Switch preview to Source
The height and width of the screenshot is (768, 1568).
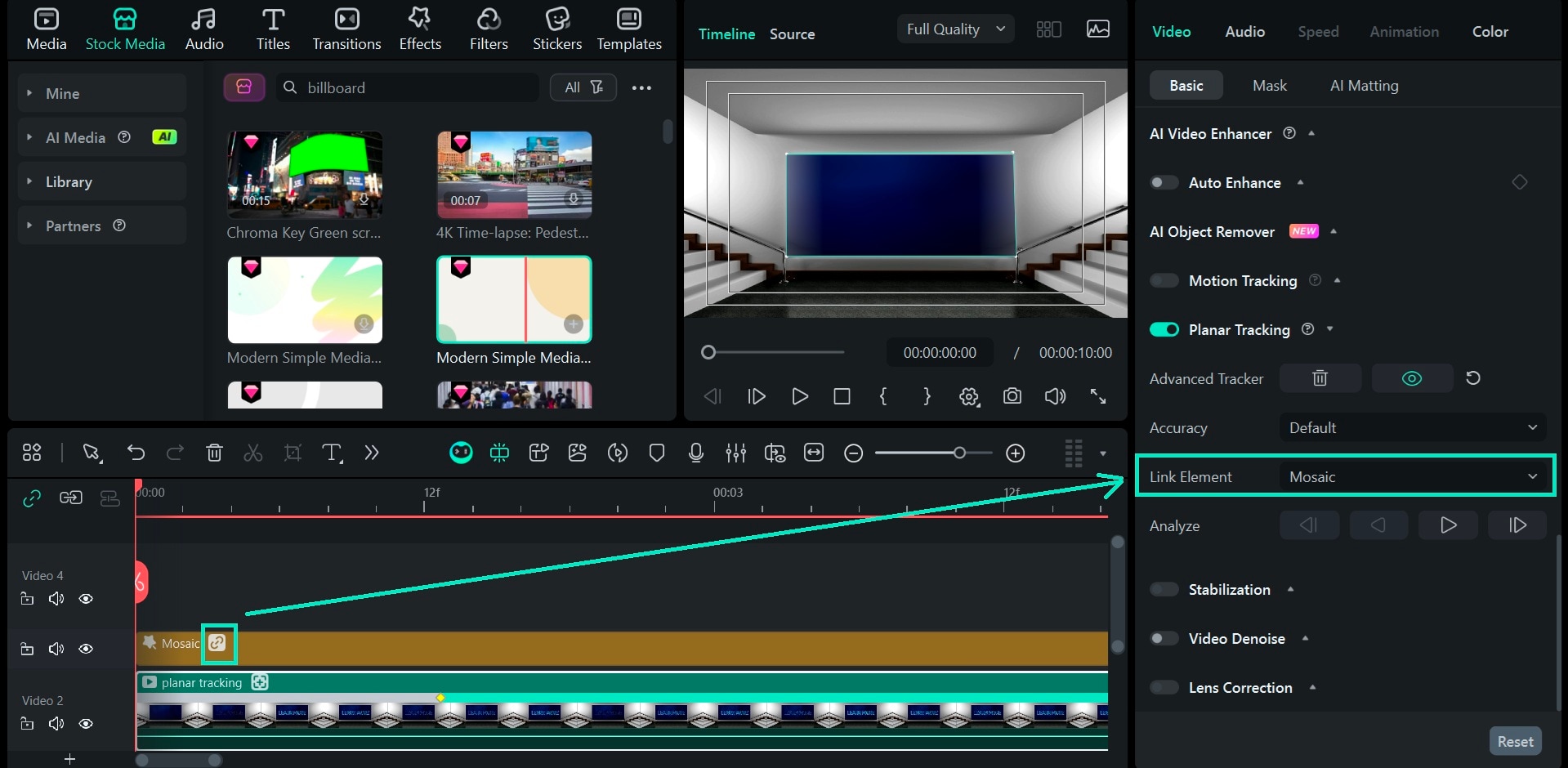[792, 34]
